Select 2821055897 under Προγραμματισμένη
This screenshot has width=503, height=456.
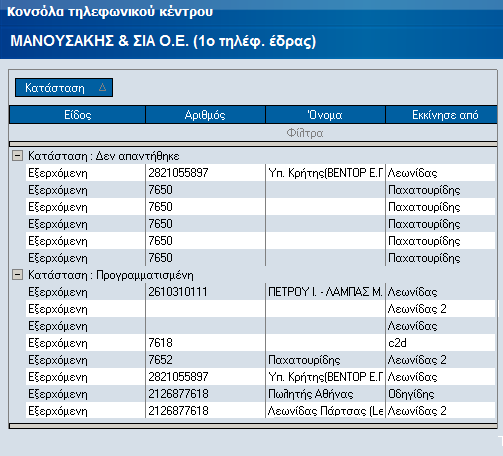(x=205, y=377)
